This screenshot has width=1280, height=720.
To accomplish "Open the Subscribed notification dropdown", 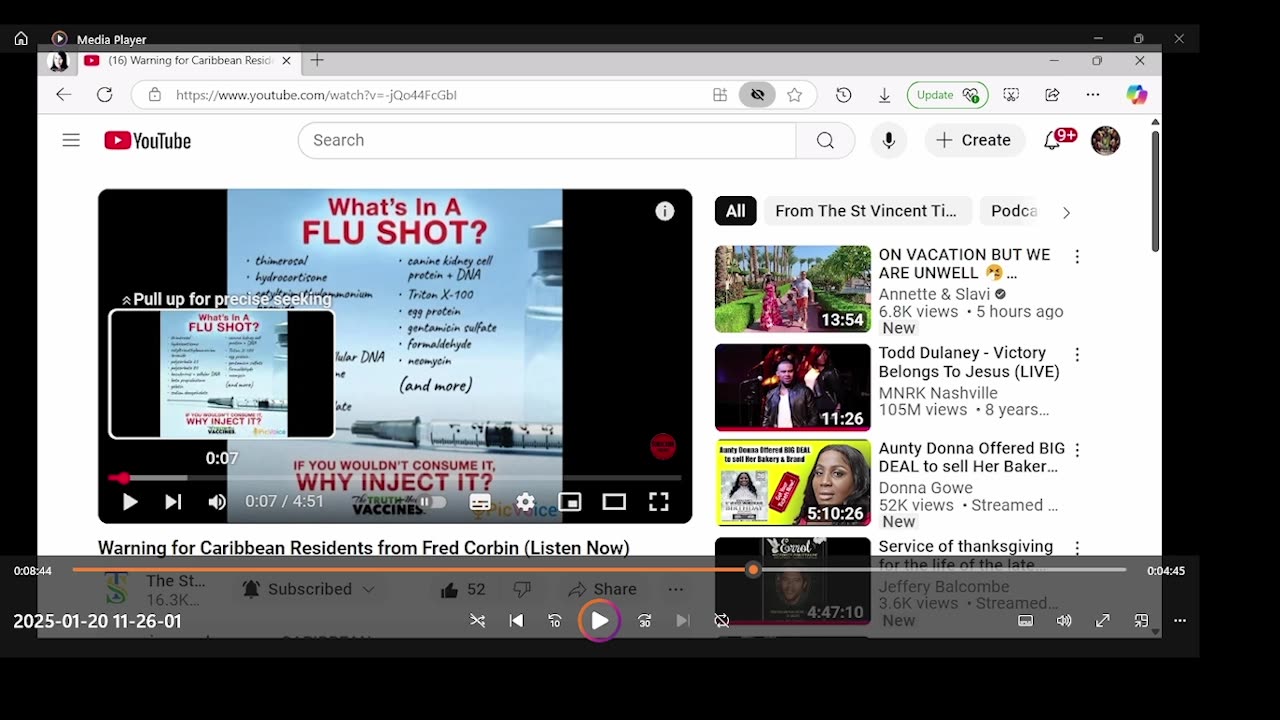I will (308, 589).
